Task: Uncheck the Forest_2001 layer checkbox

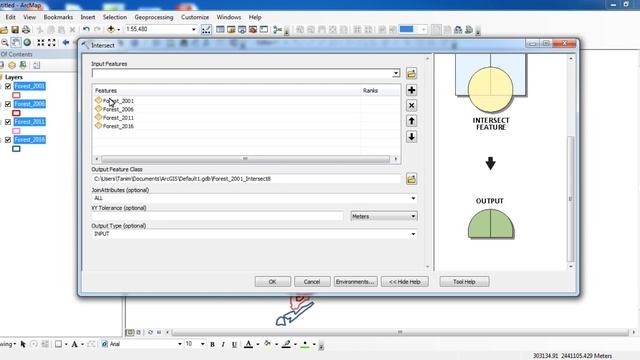Action: click(8, 86)
